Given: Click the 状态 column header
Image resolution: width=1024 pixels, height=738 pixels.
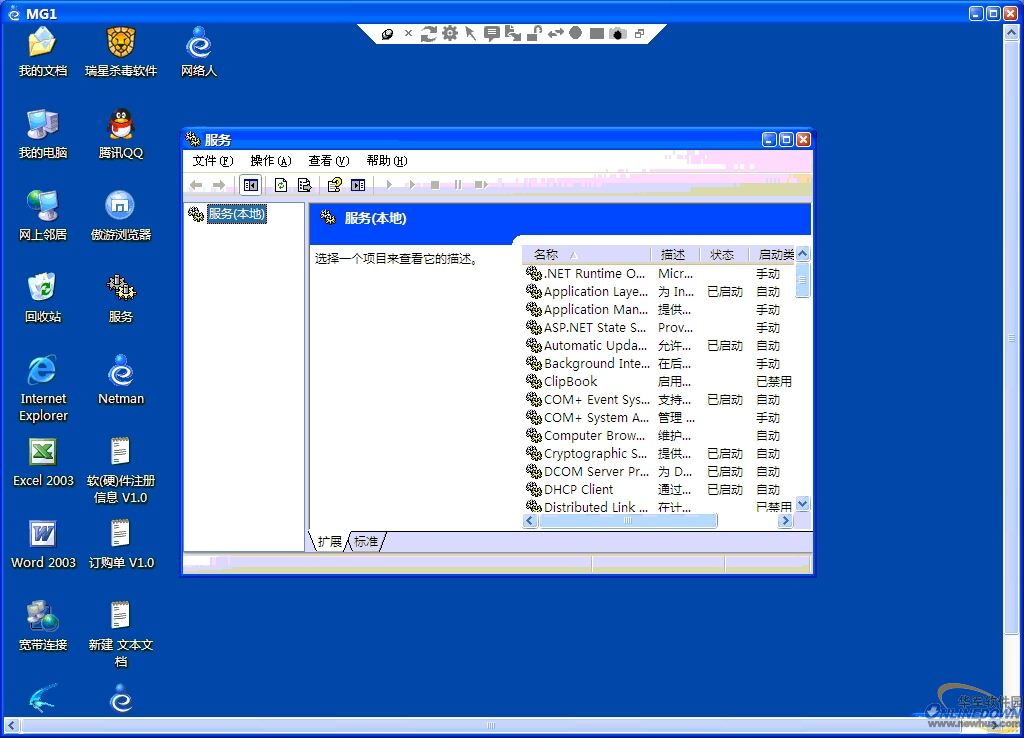Looking at the screenshot, I should [x=721, y=255].
